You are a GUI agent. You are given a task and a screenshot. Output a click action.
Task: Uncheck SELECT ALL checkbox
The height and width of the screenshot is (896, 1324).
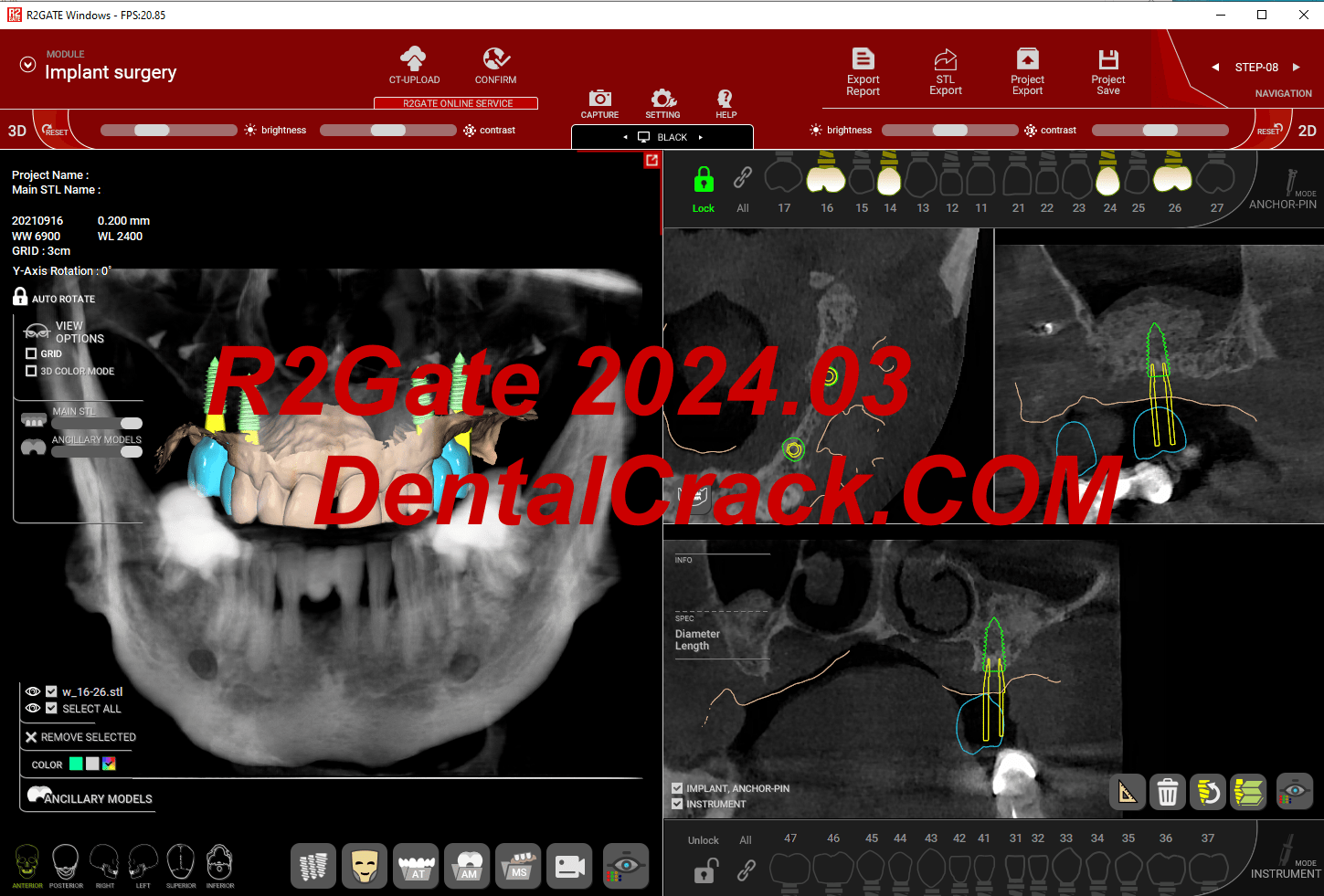(51, 708)
